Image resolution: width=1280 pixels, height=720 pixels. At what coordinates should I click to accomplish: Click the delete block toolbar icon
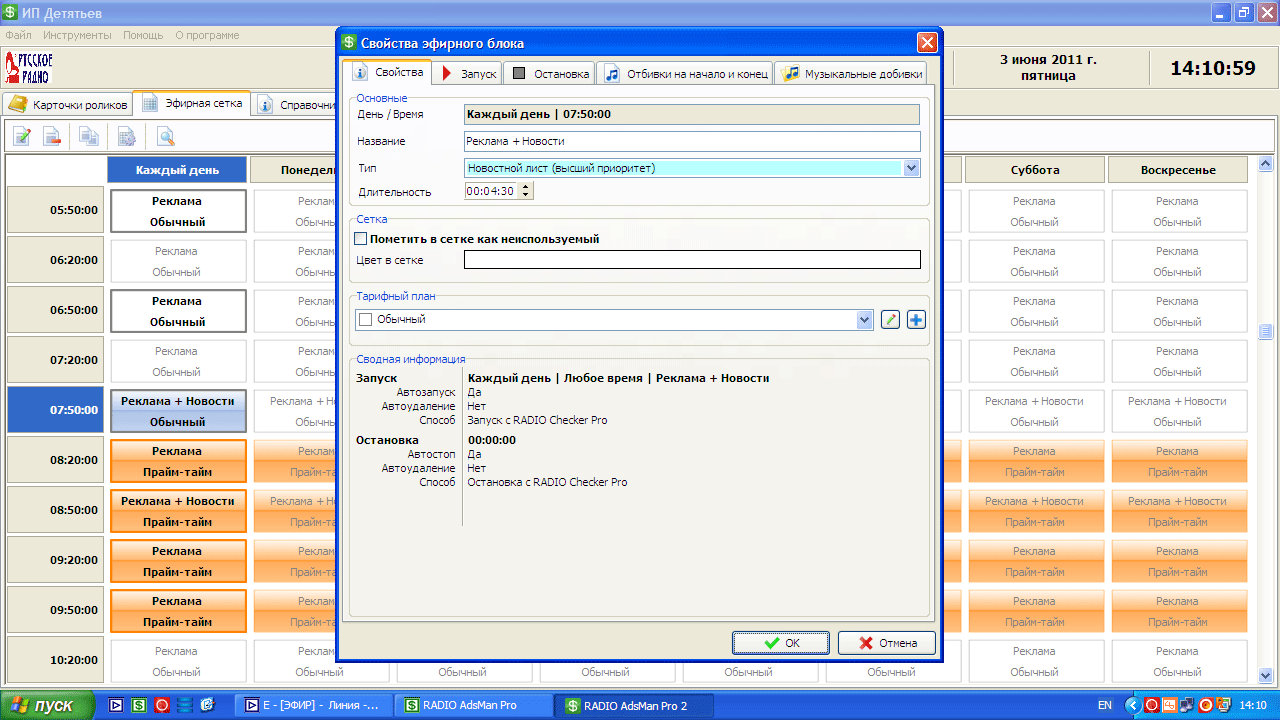tap(52, 137)
